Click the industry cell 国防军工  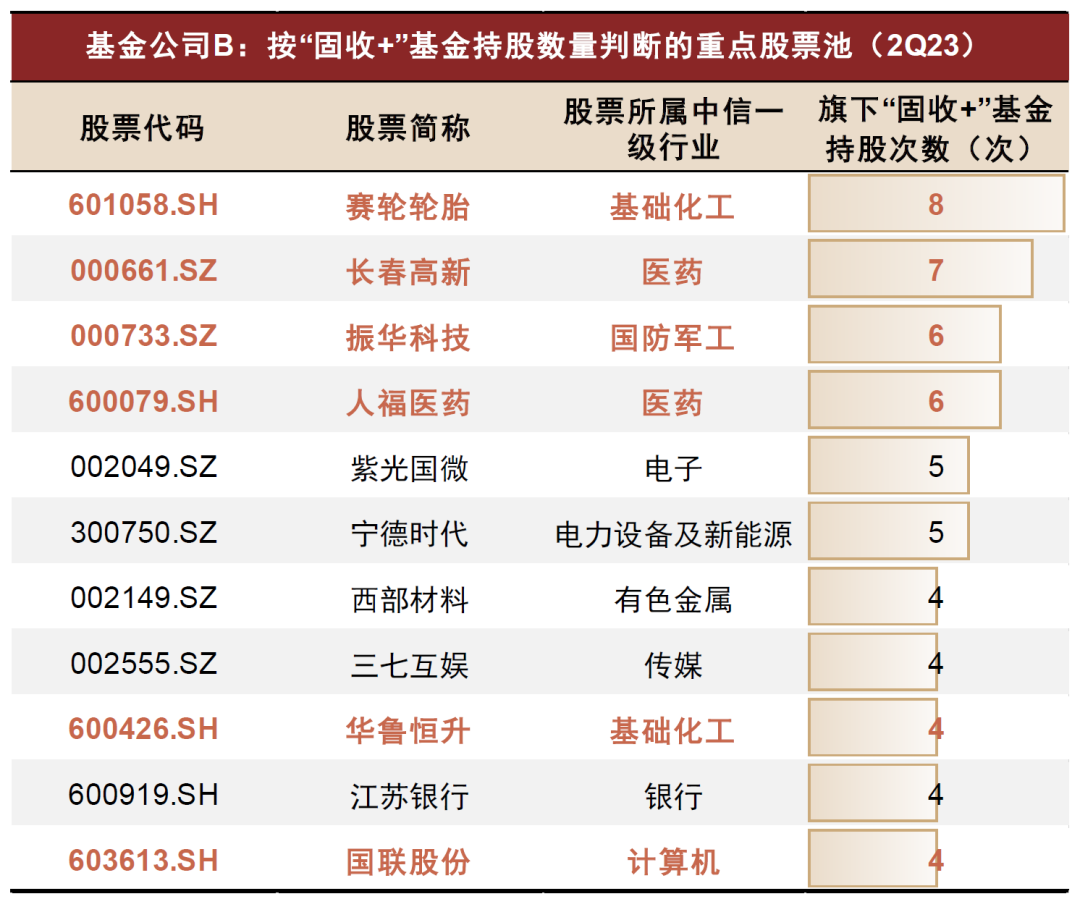(672, 338)
